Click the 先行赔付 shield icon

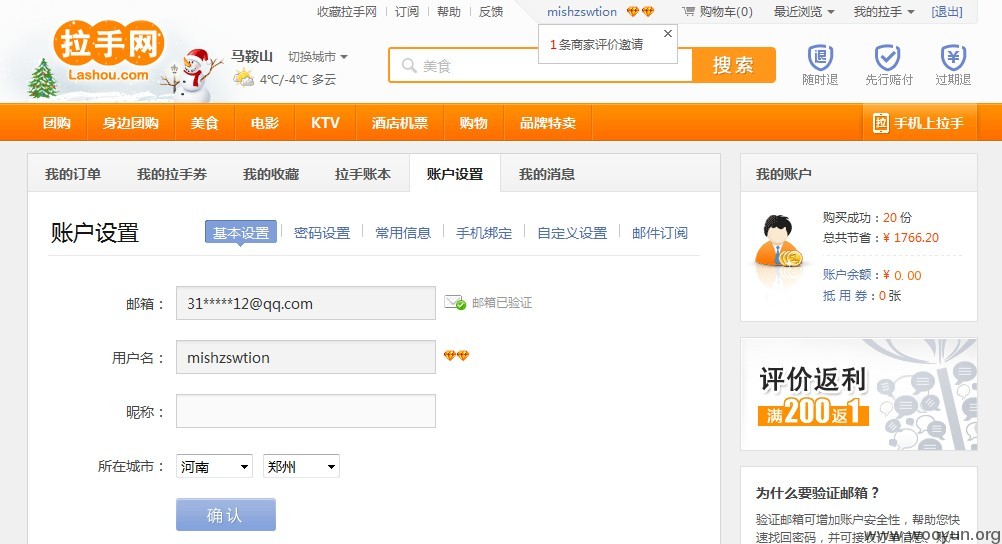pos(888,58)
